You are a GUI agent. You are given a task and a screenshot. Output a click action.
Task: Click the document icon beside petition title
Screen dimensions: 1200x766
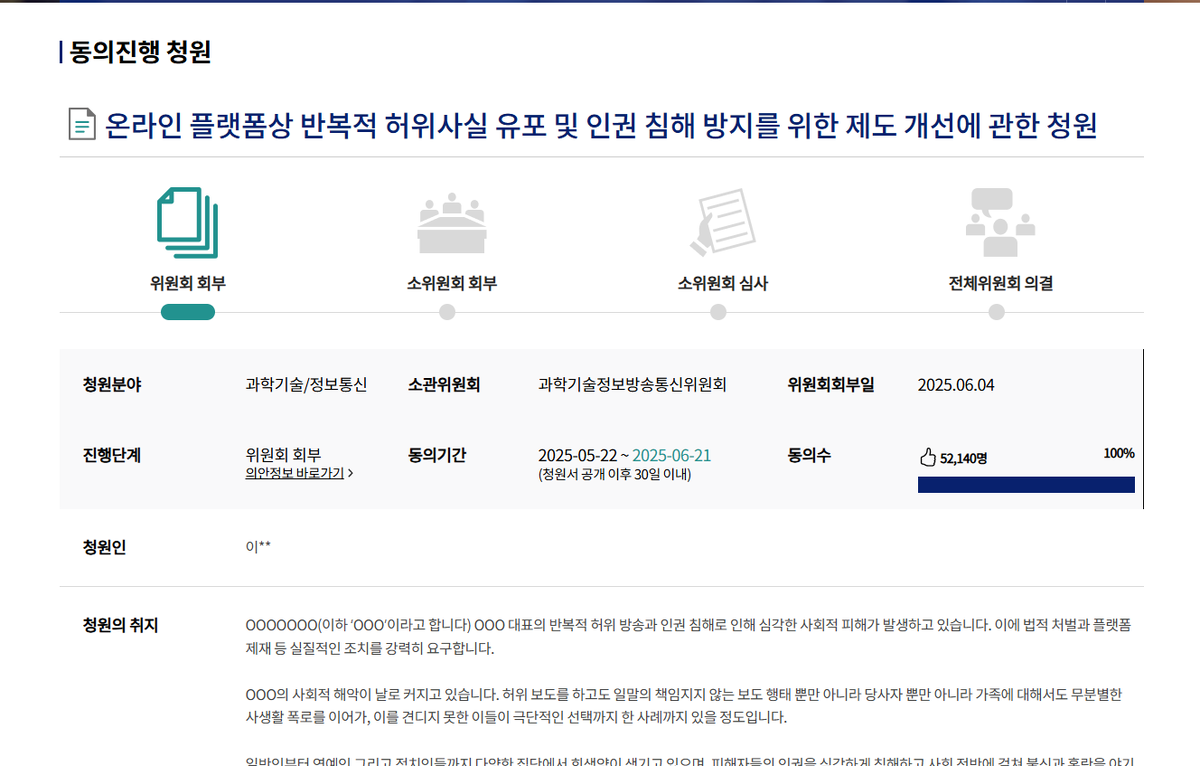82,125
